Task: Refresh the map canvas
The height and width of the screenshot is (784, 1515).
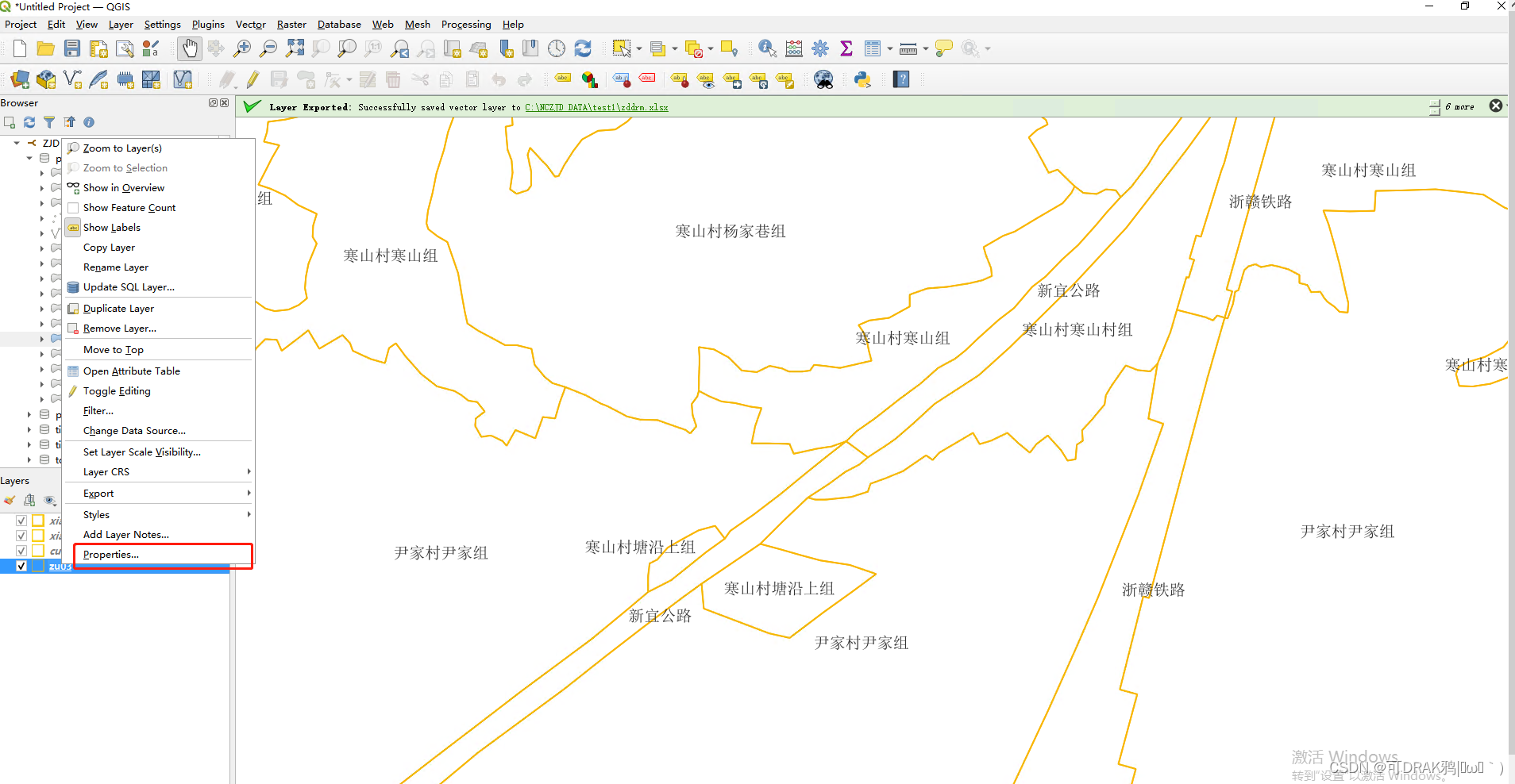Action: coord(584,48)
